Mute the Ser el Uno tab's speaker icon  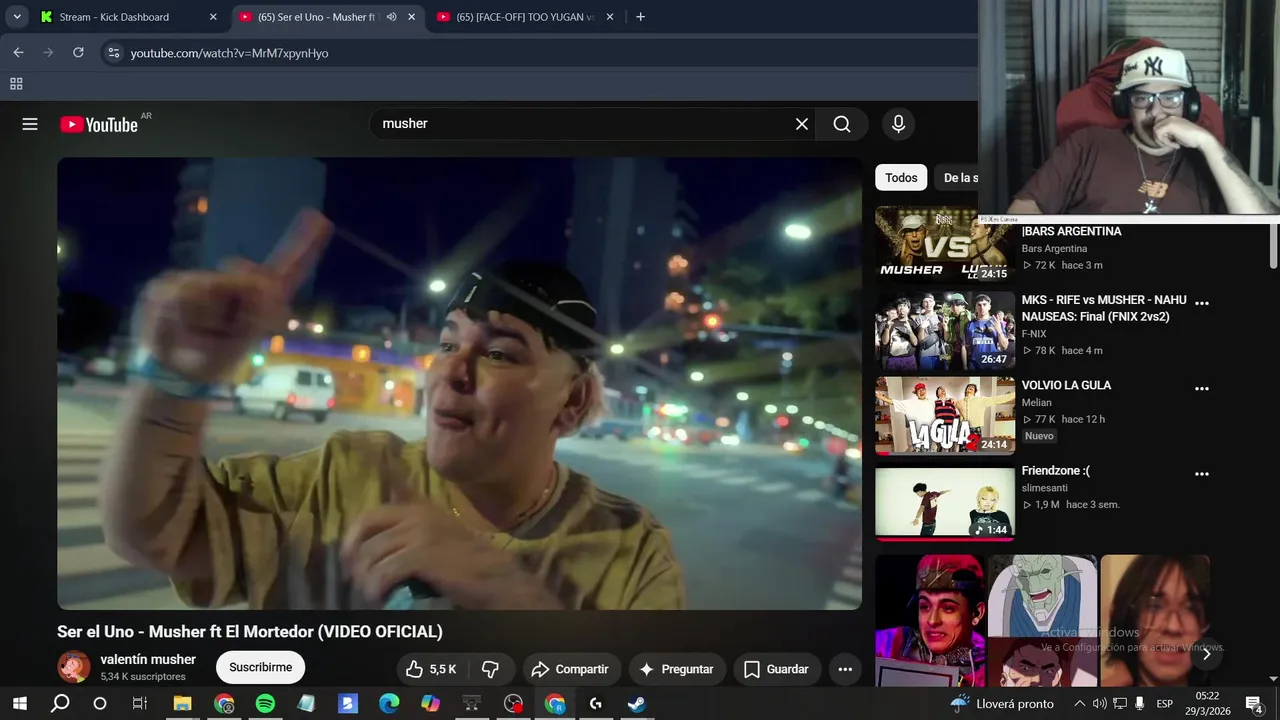coord(391,17)
